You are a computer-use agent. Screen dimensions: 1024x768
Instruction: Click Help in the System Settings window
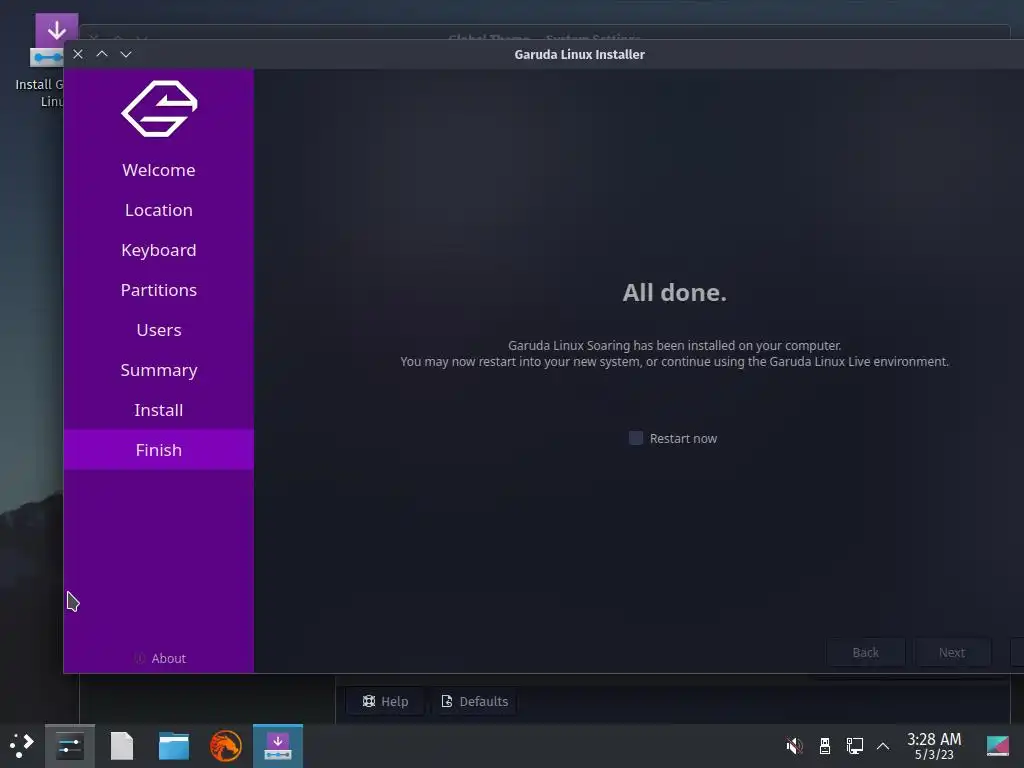coord(385,701)
